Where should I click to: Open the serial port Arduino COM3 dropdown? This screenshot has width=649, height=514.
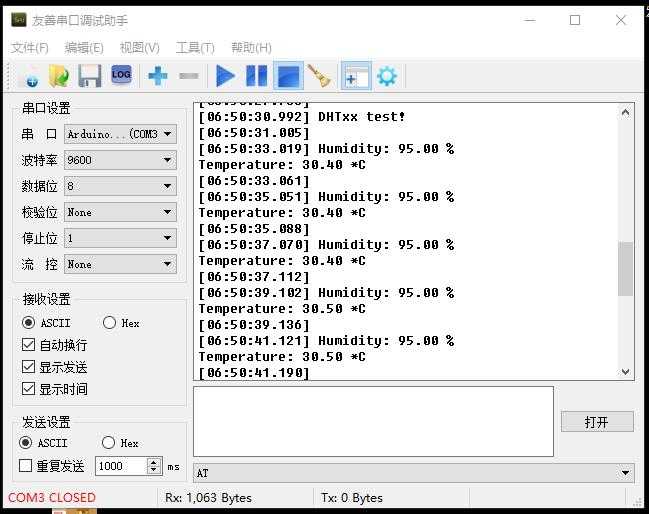120,134
